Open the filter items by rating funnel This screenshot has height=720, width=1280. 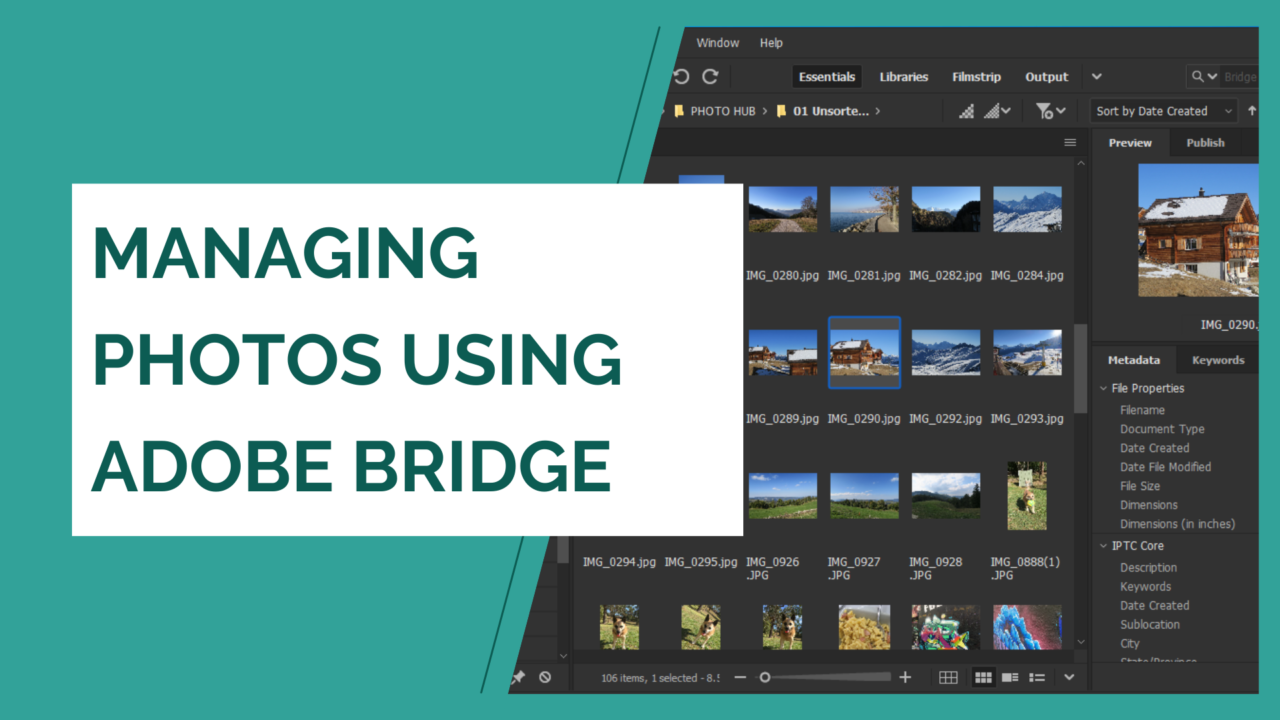[x=1049, y=111]
